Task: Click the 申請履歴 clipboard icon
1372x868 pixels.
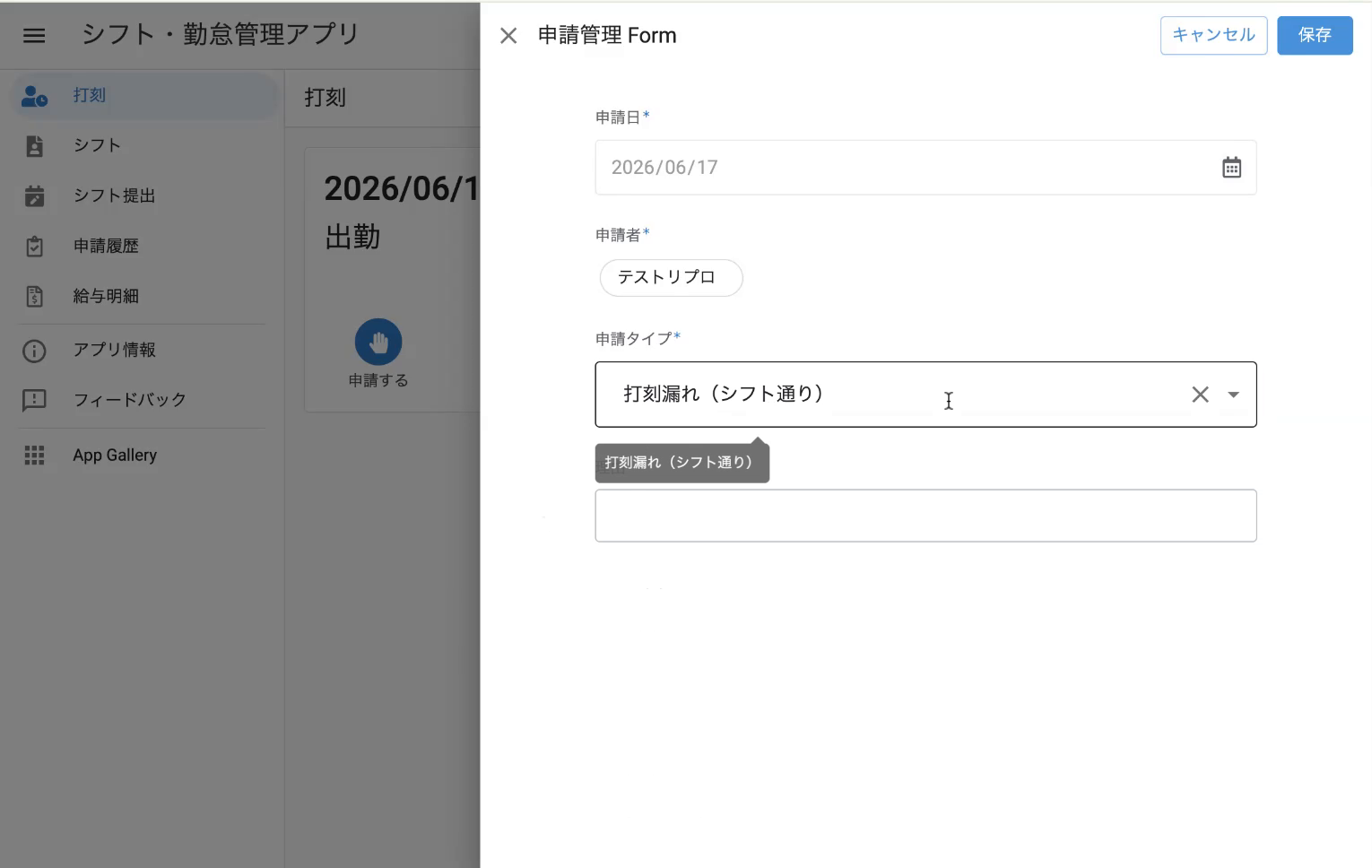Action: tap(34, 247)
